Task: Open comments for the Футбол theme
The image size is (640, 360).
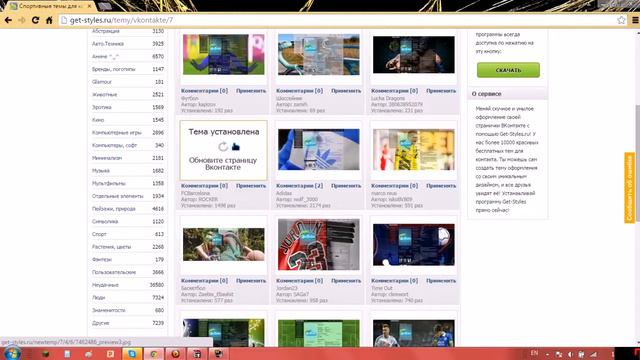Action: [204, 91]
